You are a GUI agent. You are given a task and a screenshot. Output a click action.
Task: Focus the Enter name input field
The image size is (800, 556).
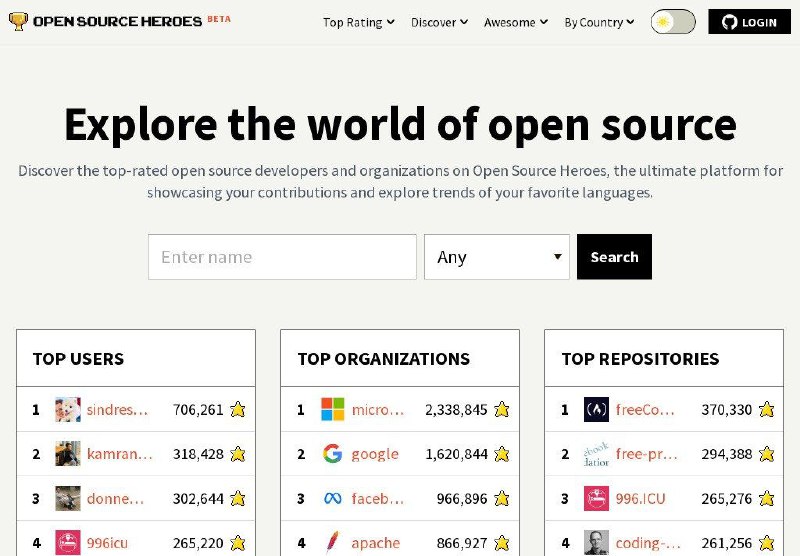282,257
